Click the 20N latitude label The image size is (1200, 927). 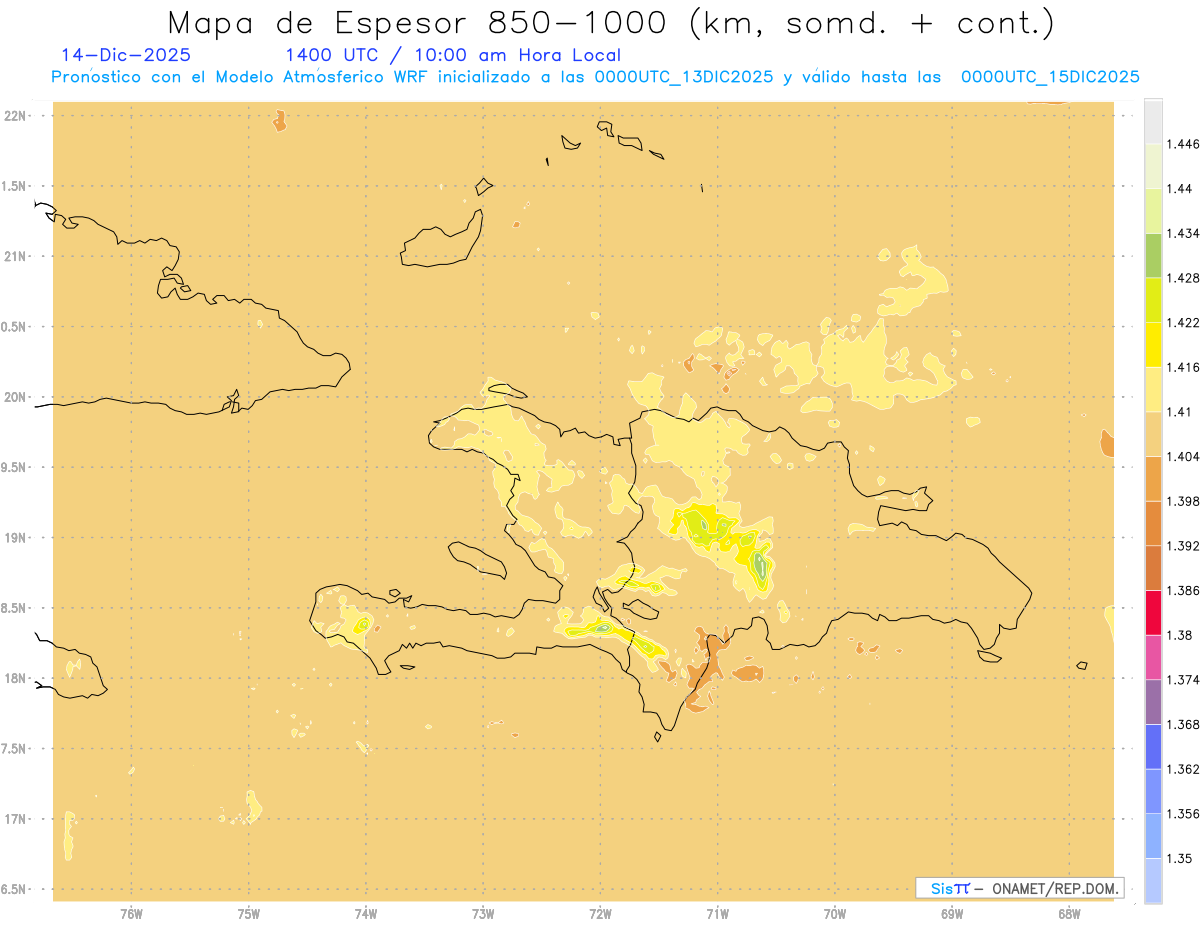(x=16, y=397)
